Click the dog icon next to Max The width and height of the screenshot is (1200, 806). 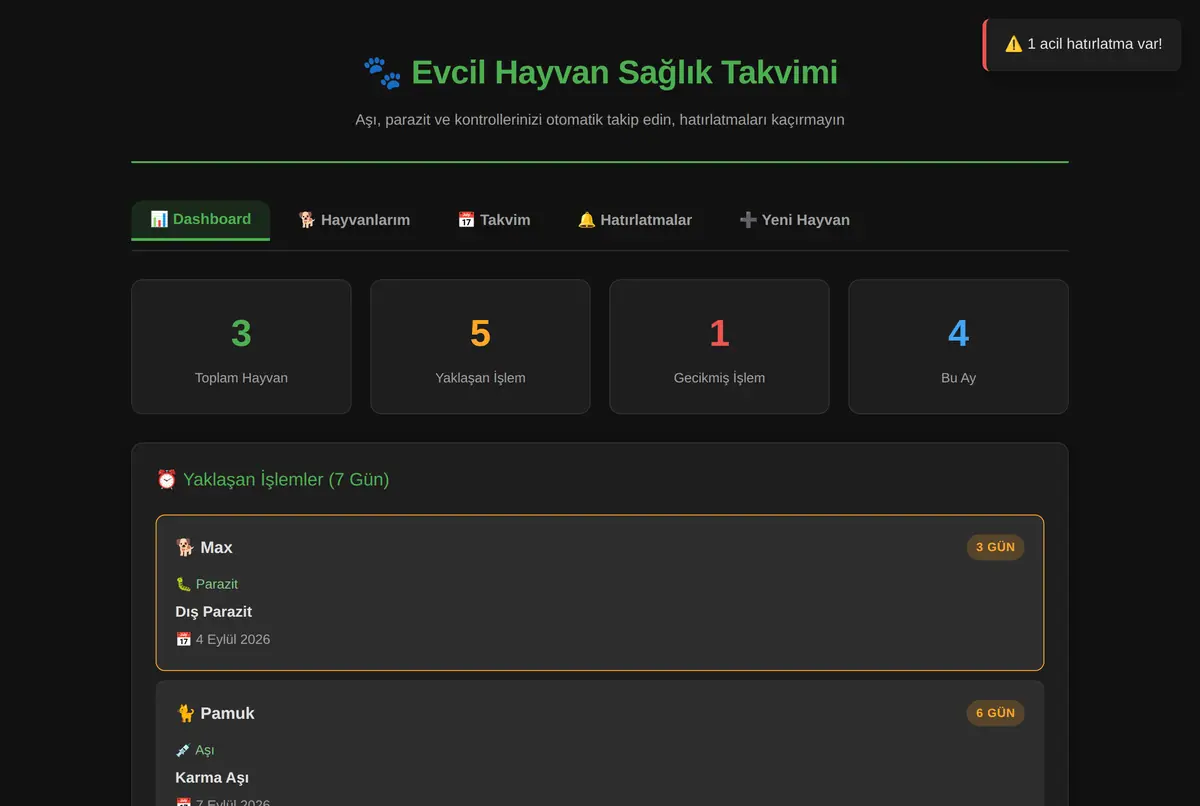(x=185, y=547)
